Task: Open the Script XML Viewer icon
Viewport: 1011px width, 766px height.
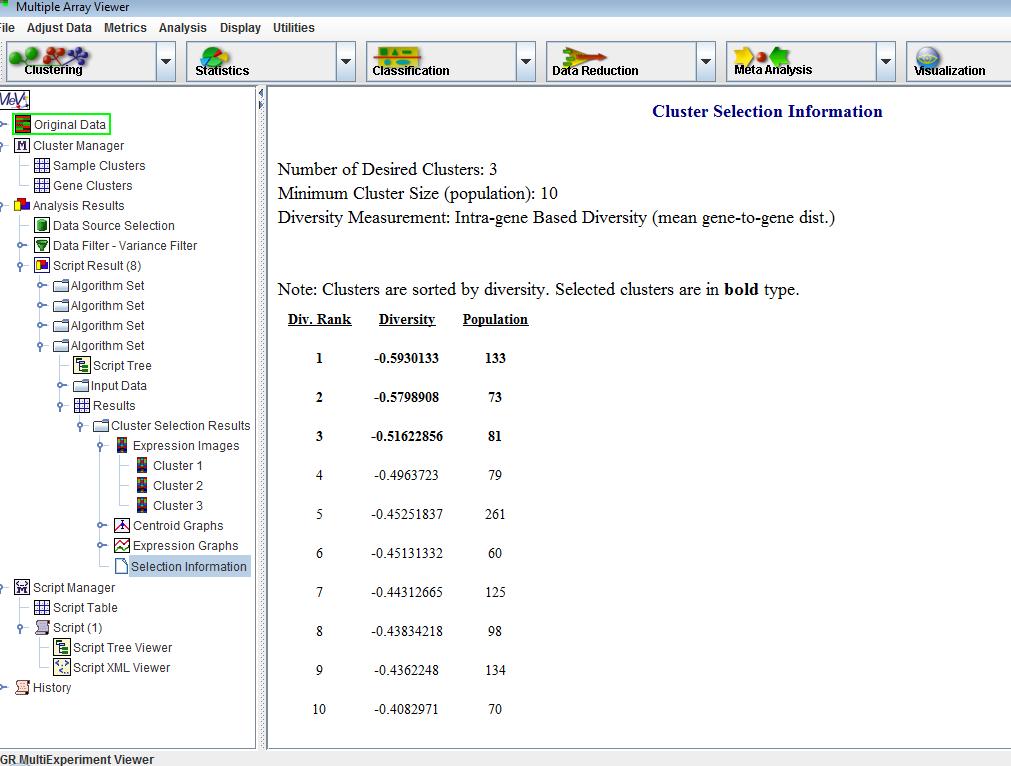Action: click(62, 668)
